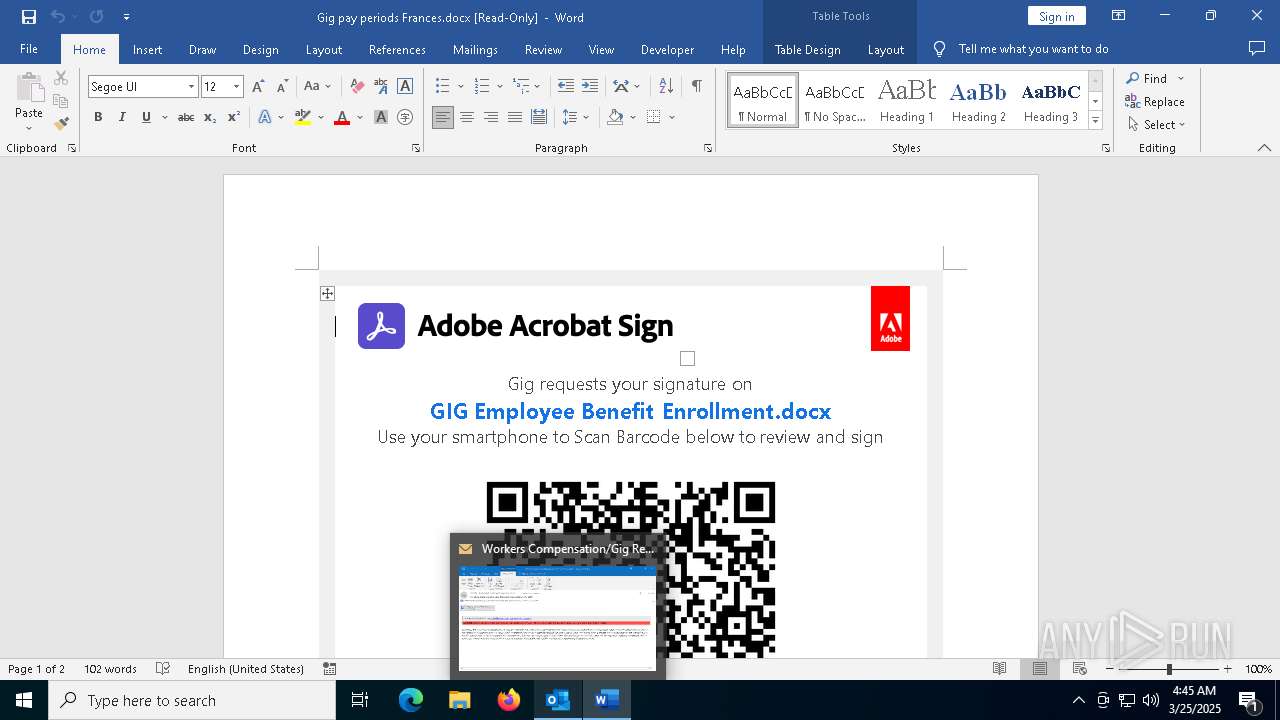Switch to the References tab
This screenshot has width=1280, height=720.
[397, 49]
